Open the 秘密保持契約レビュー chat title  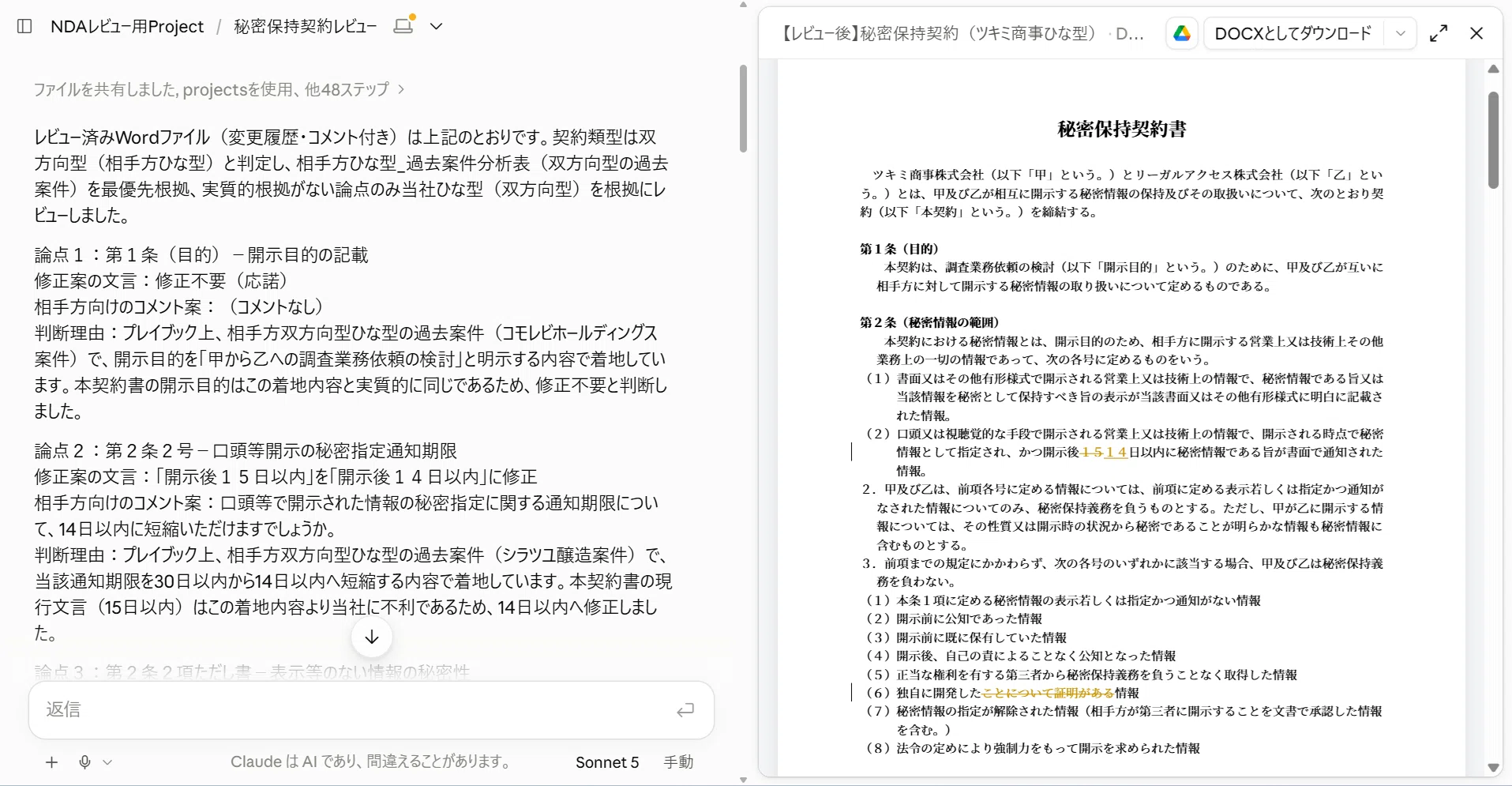coord(305,26)
